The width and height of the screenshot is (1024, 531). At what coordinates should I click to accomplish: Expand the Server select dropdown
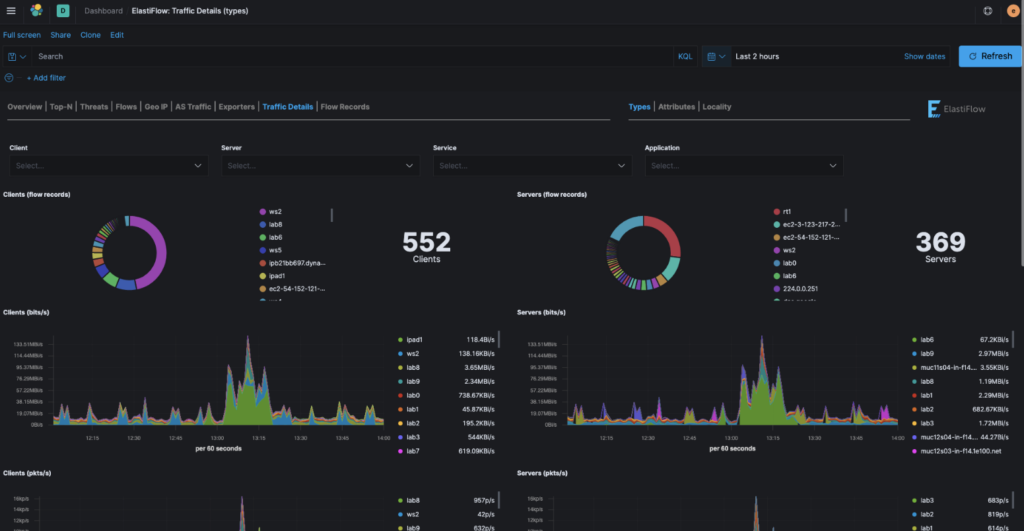320,166
